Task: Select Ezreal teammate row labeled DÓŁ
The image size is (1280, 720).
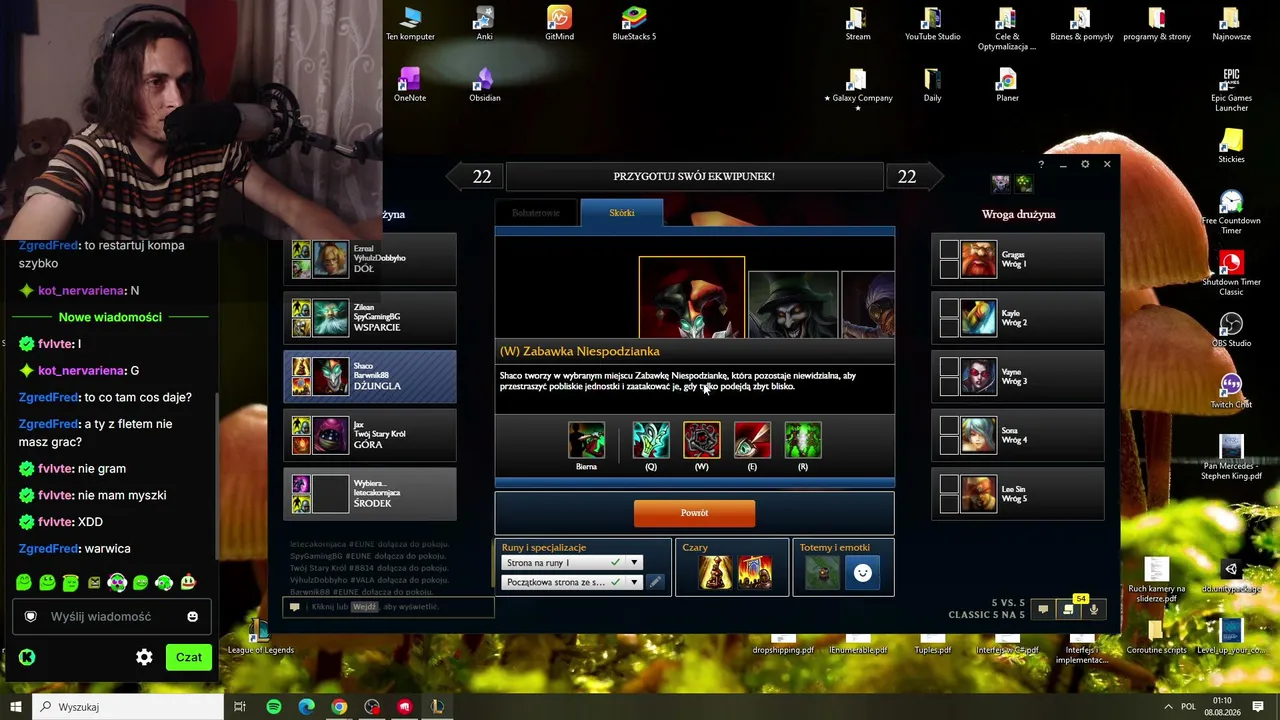Action: tap(370, 259)
